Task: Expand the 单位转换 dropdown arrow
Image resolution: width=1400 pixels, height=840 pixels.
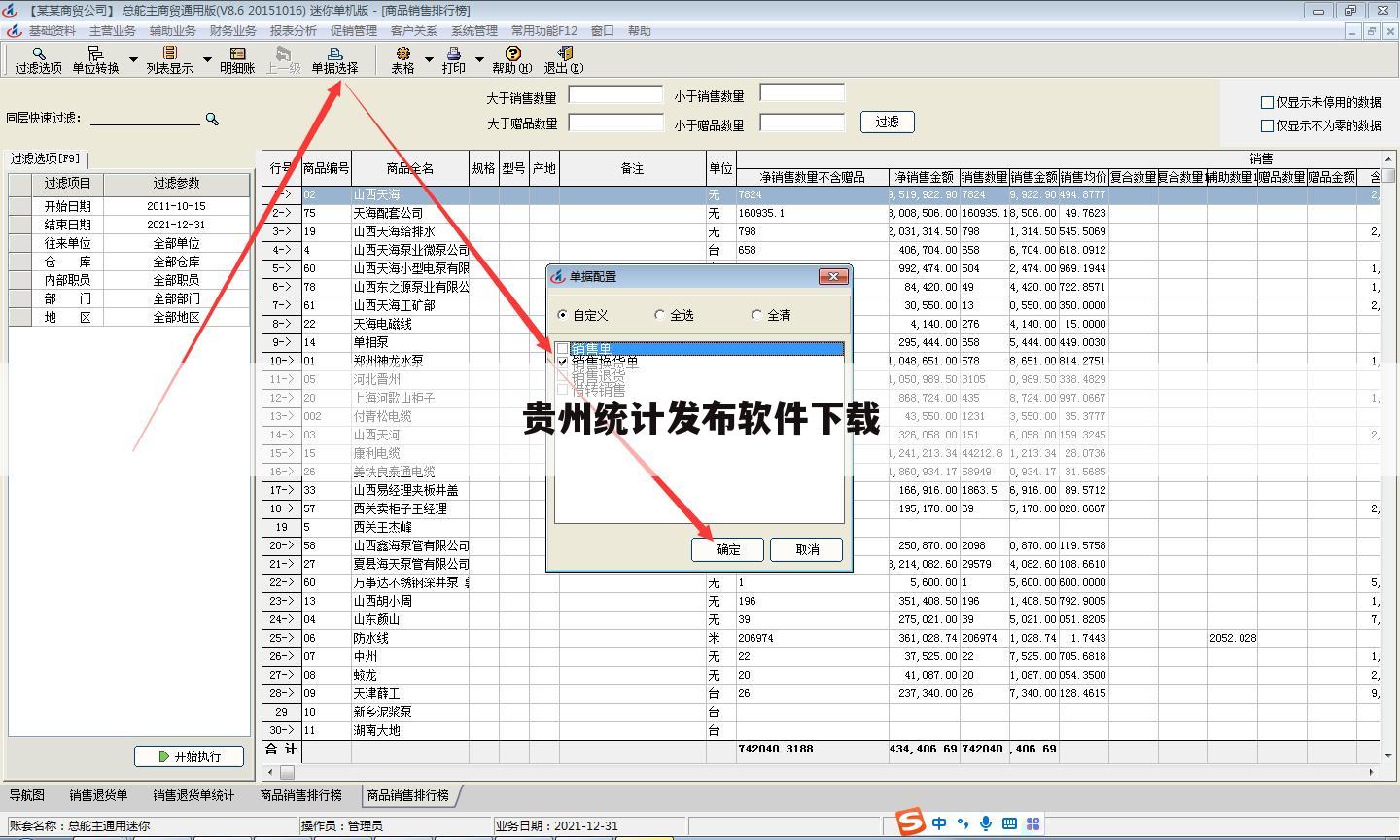Action: (133, 60)
